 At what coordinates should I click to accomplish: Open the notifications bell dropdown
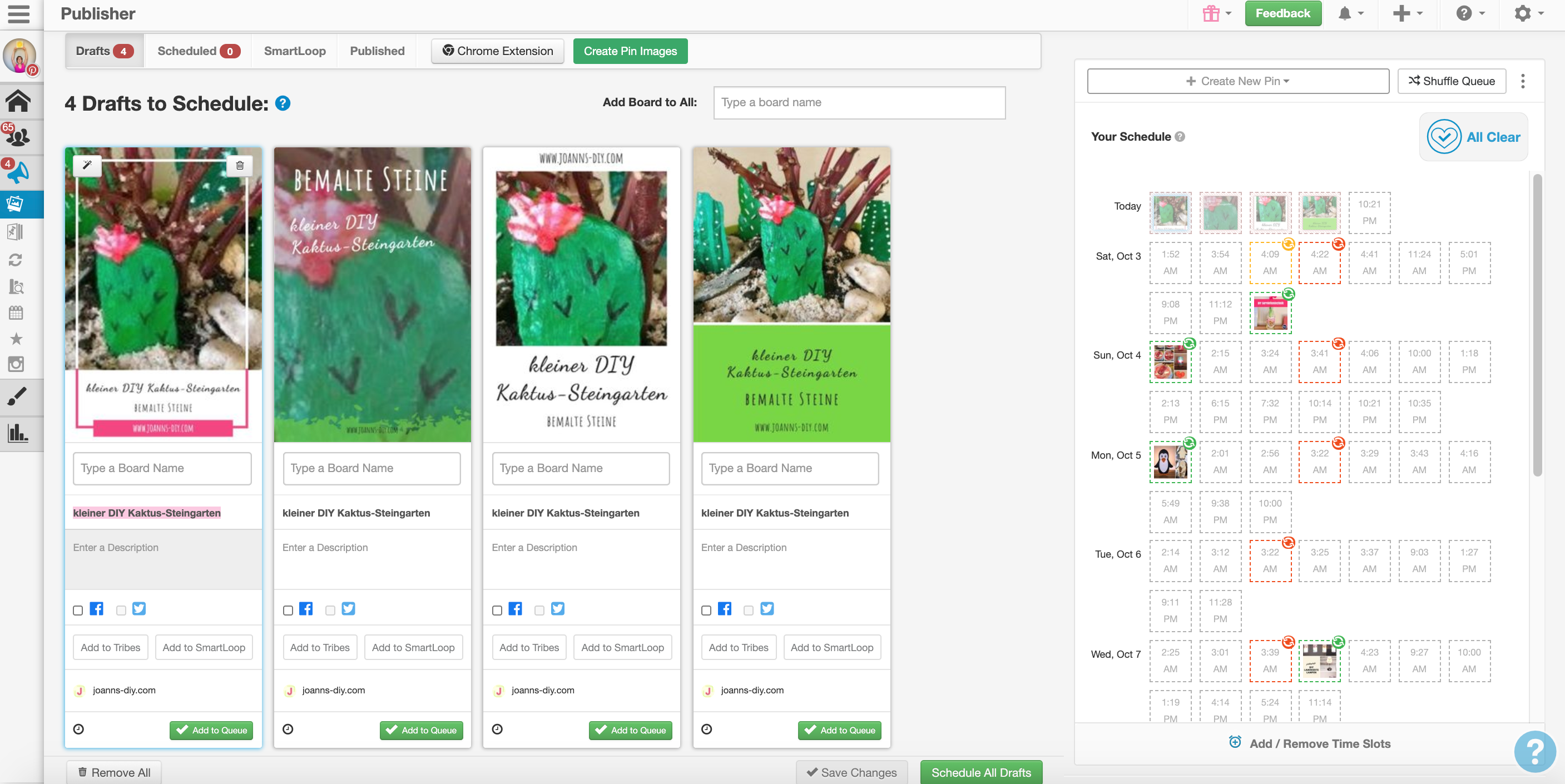[x=1350, y=13]
